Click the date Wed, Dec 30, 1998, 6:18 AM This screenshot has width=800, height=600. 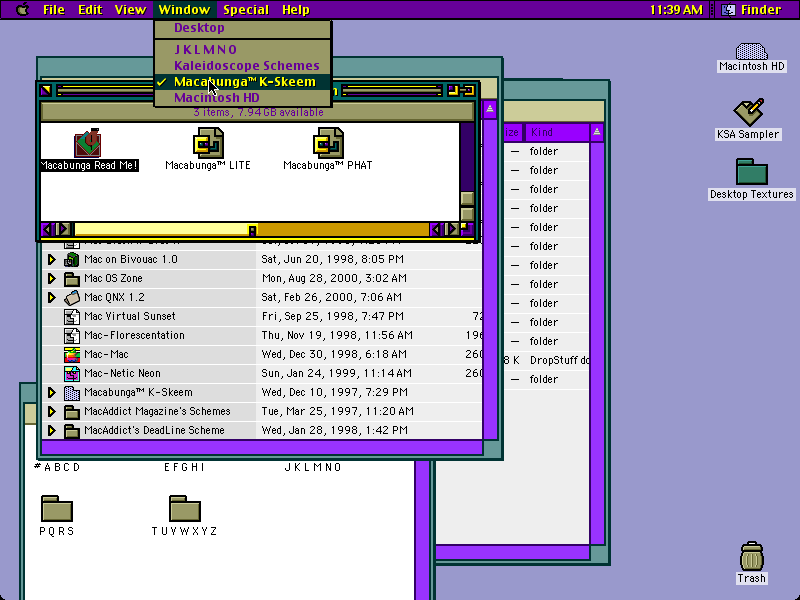point(334,354)
